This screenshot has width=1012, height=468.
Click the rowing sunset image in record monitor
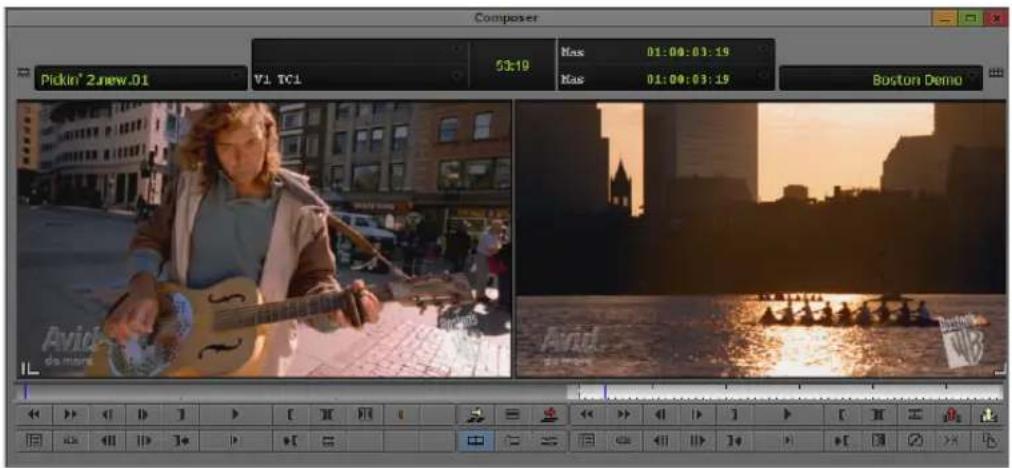[x=761, y=239]
